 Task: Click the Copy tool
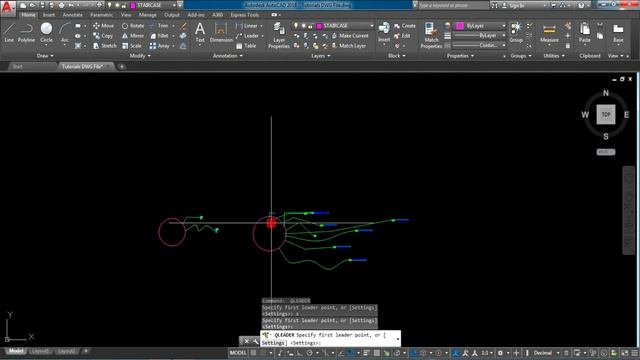(102, 36)
